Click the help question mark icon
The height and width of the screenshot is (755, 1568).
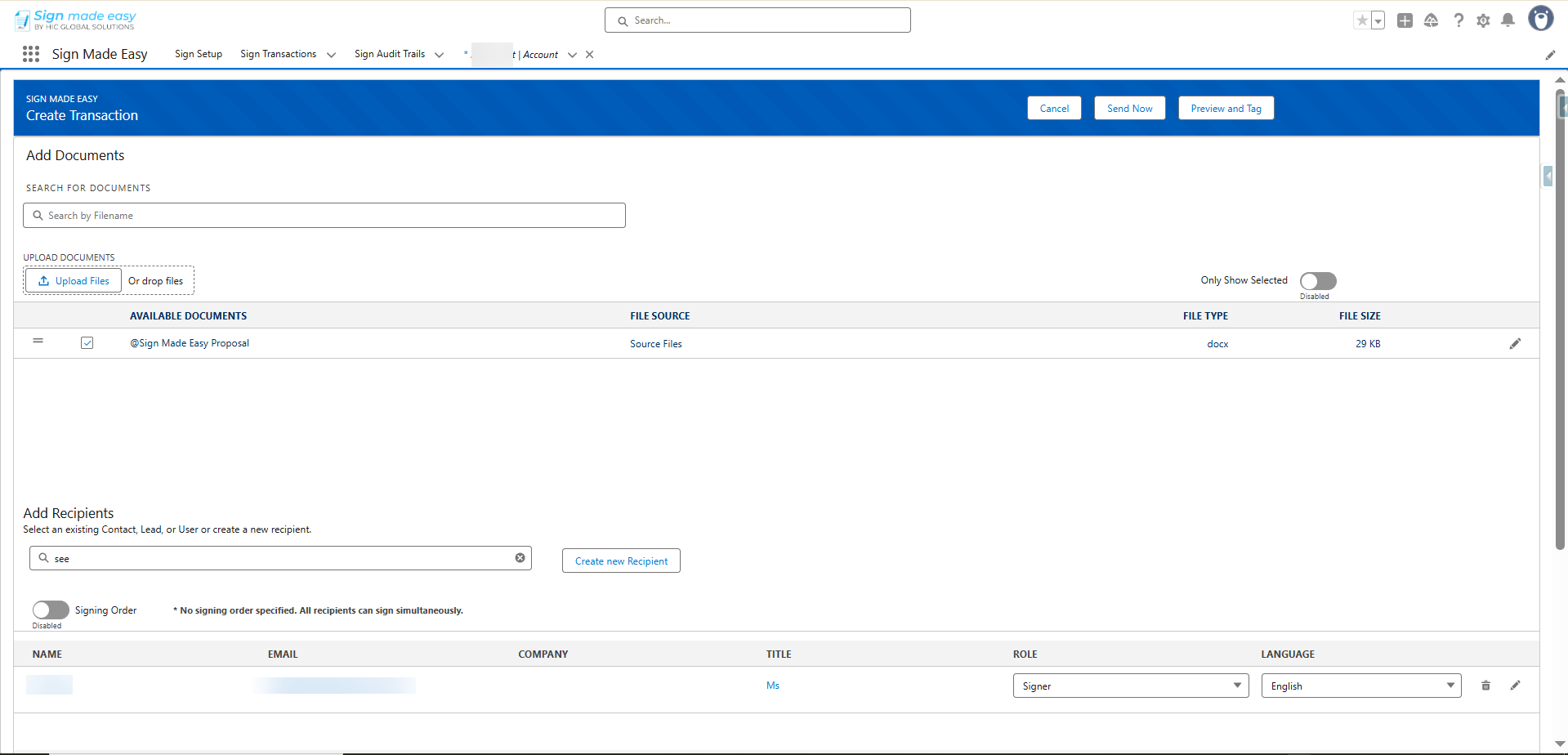[x=1459, y=20]
